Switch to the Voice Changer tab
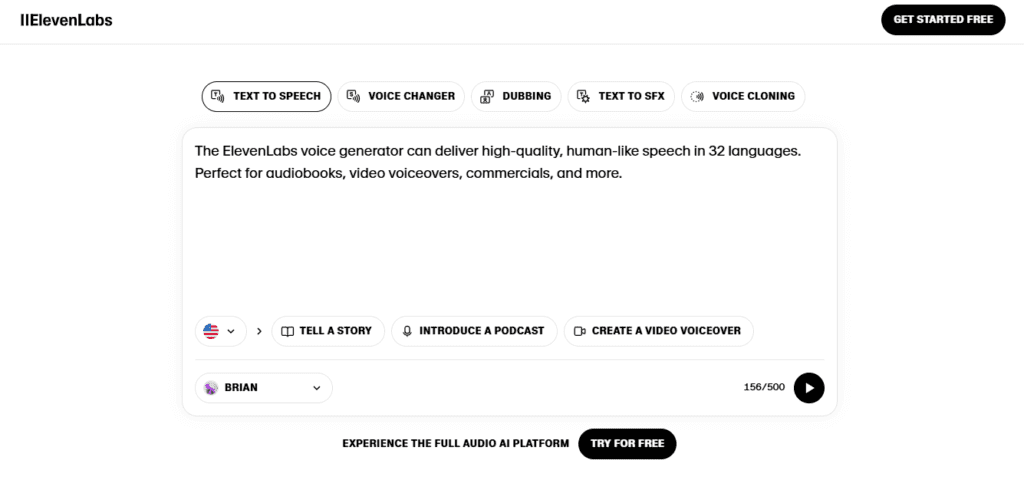Image resolution: width=1024 pixels, height=480 pixels. coord(400,96)
